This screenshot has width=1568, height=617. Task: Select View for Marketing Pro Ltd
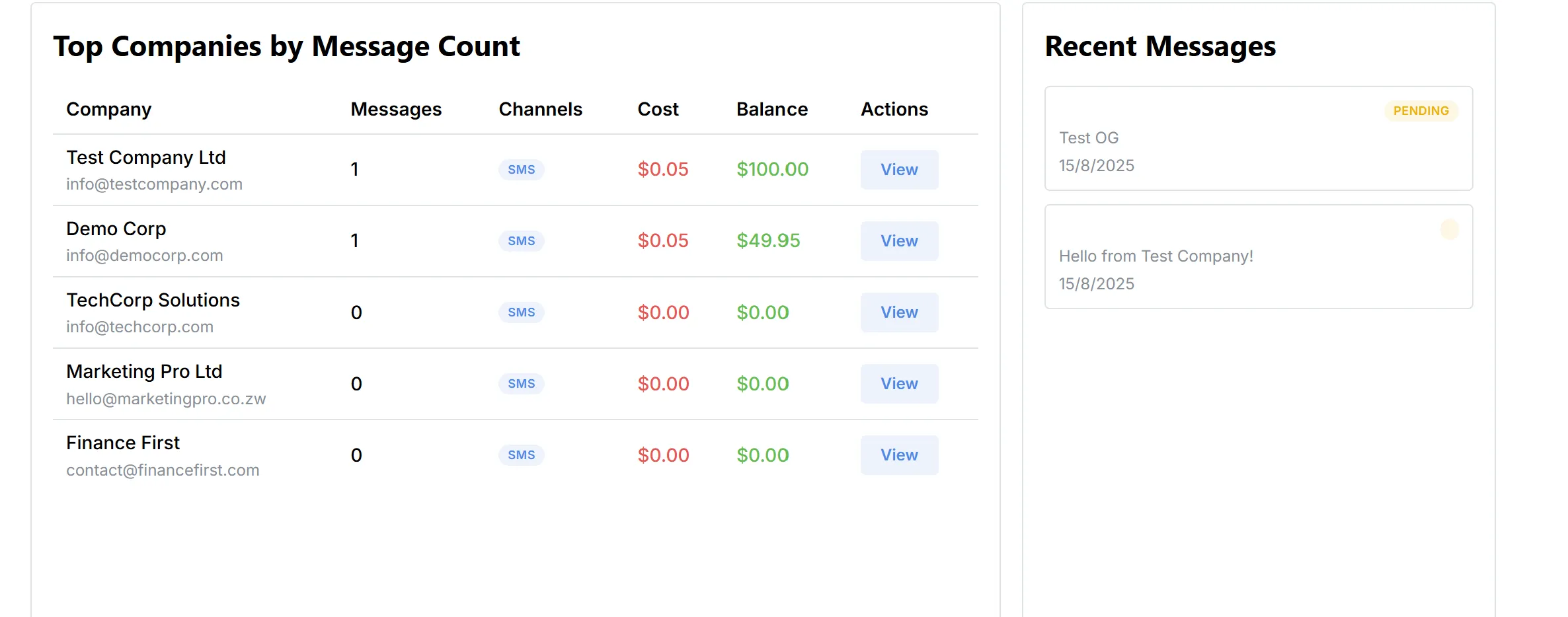(898, 384)
